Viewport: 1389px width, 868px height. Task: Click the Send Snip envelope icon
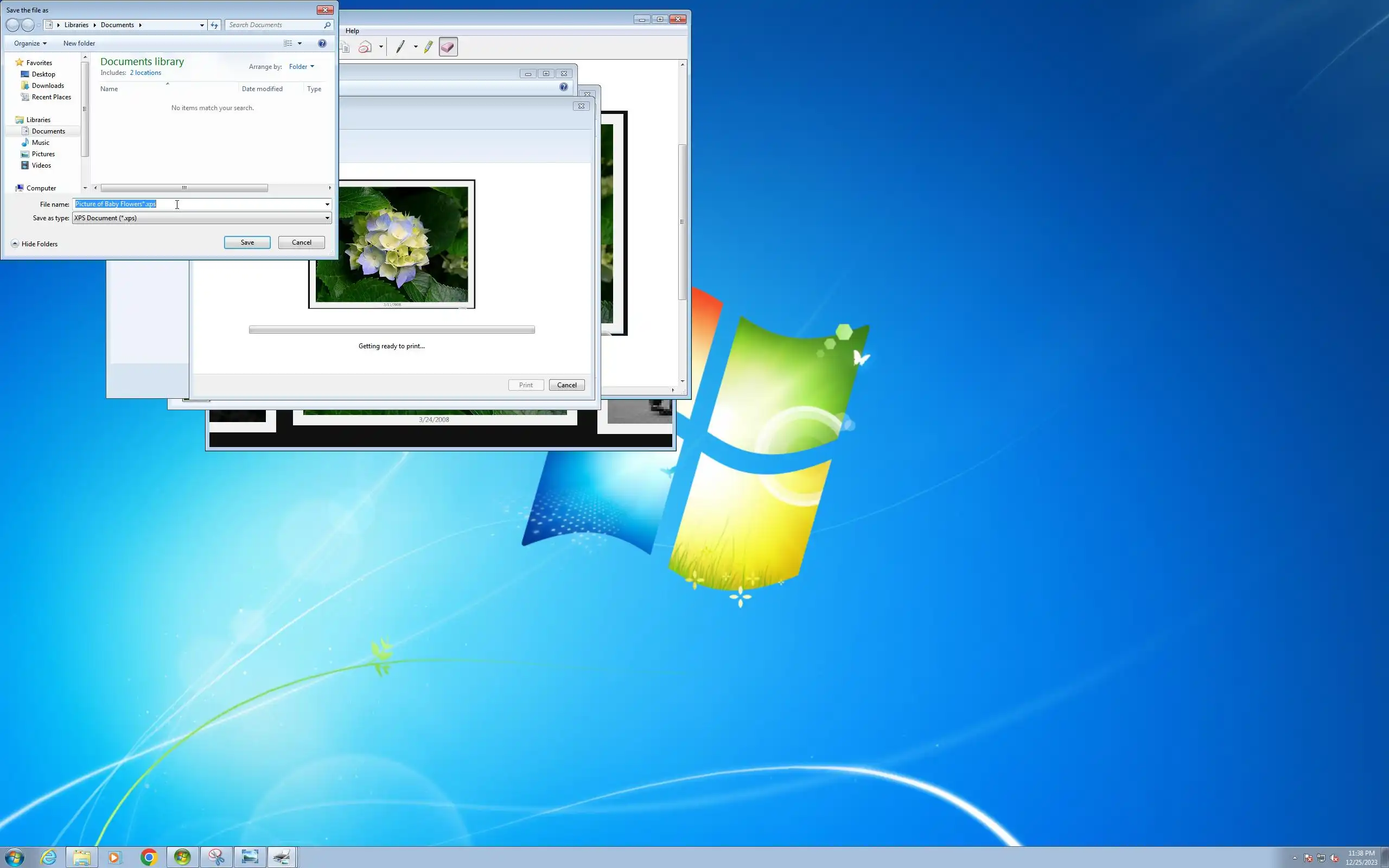click(x=365, y=47)
